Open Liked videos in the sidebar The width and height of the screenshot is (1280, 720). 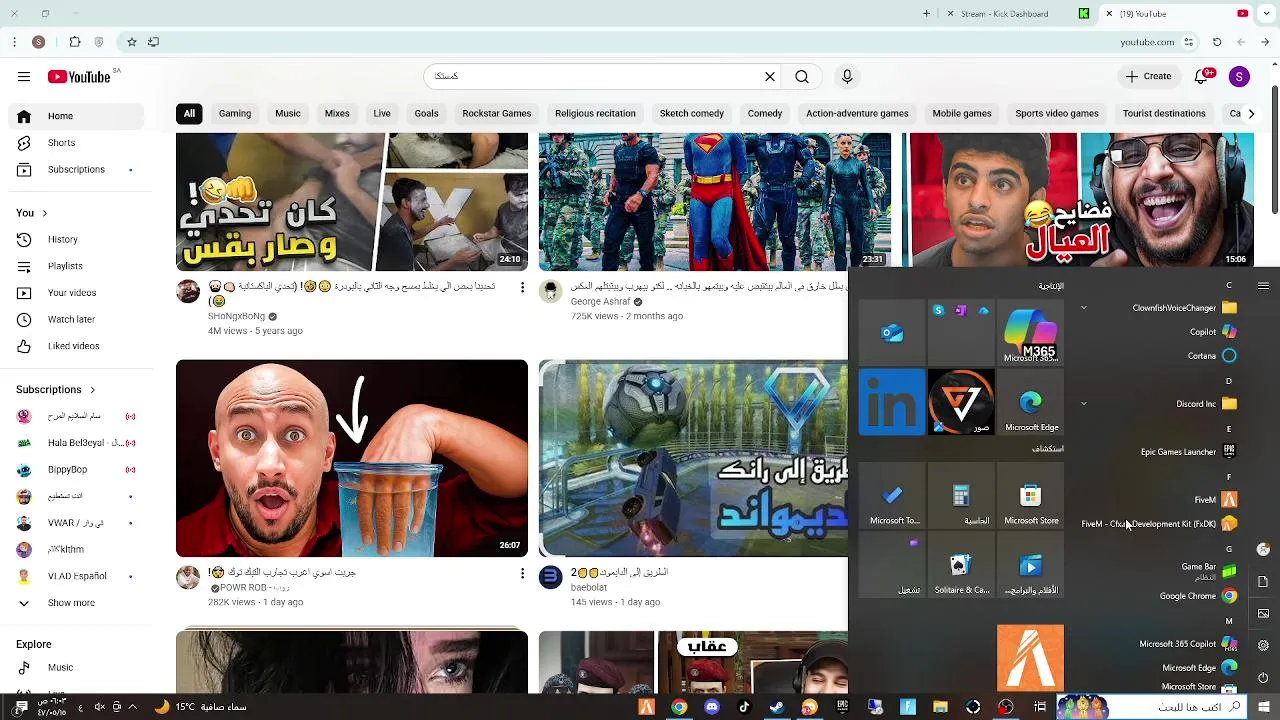click(x=77, y=346)
